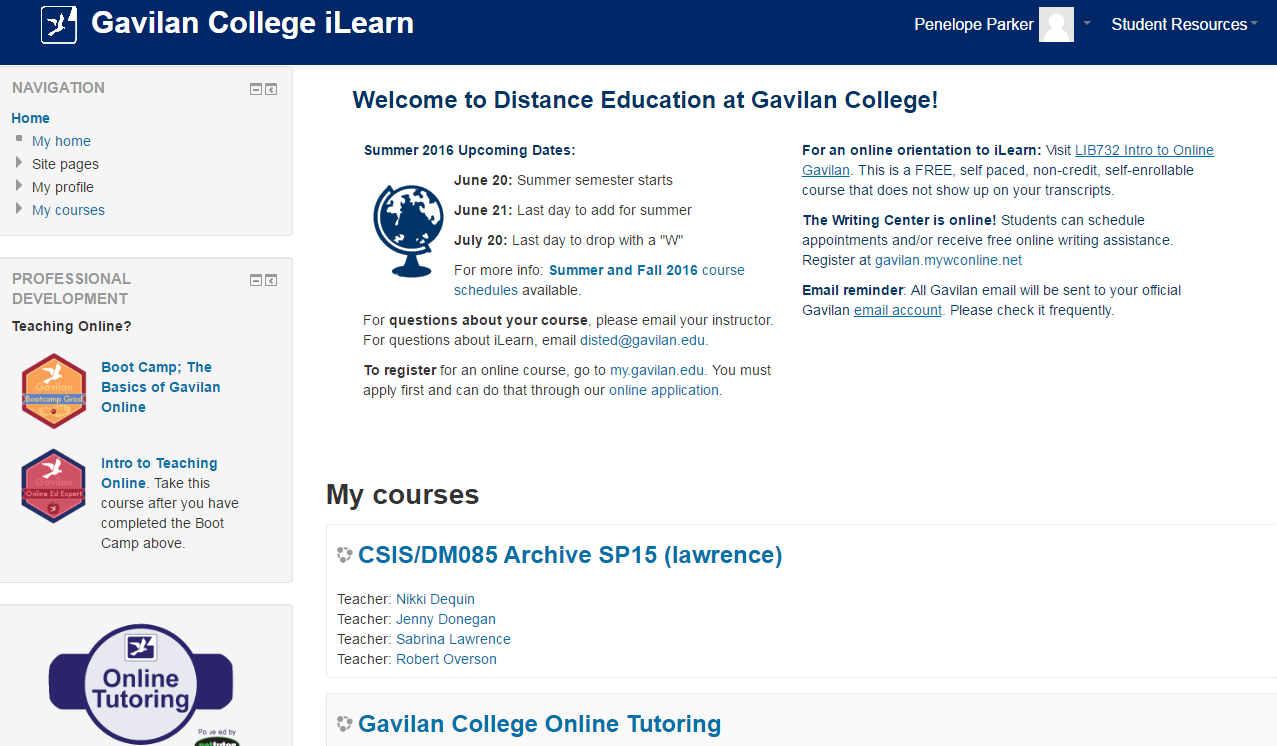Click the Online Ed Expert badge icon
The width and height of the screenshot is (1277, 746).
pos(54,487)
